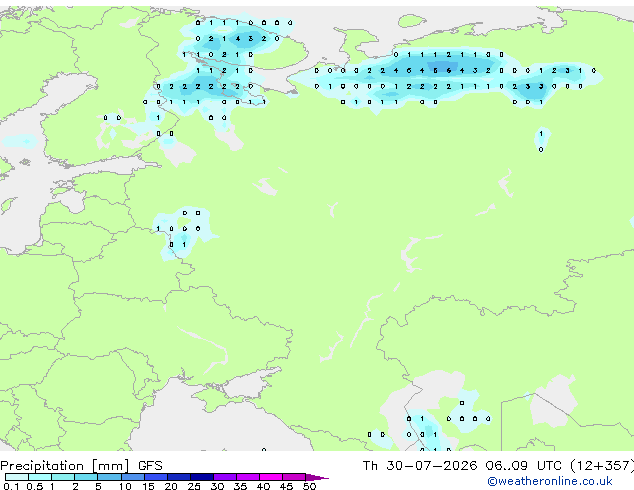The height and width of the screenshot is (490, 634).
Task: Click the "25" legend scale label
Action: coord(194,486)
